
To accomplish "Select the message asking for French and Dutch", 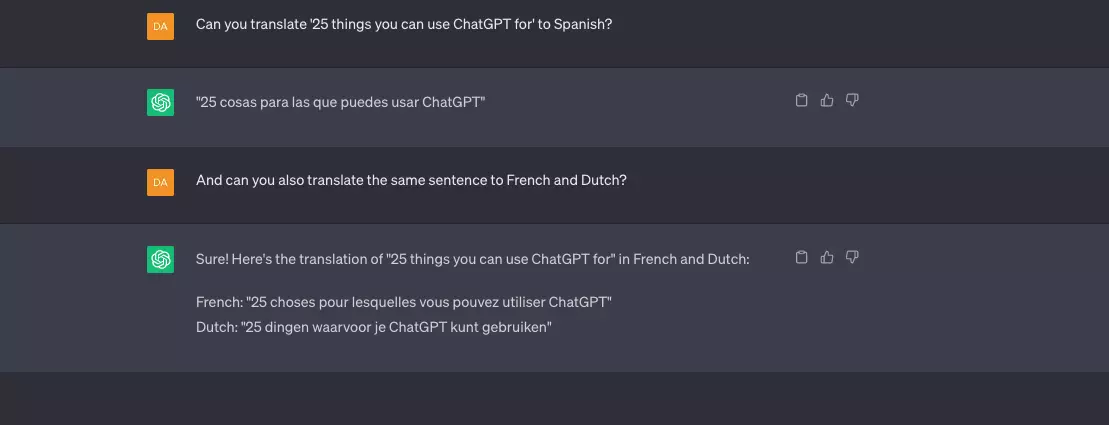I will pos(411,180).
